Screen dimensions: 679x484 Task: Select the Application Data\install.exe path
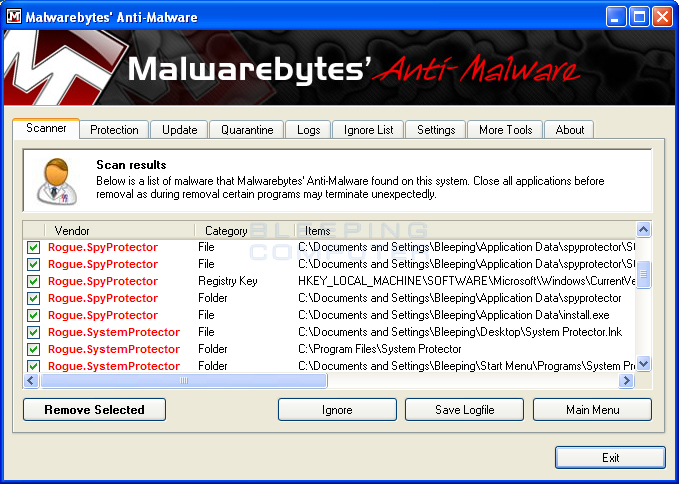pyautogui.click(x=454, y=315)
